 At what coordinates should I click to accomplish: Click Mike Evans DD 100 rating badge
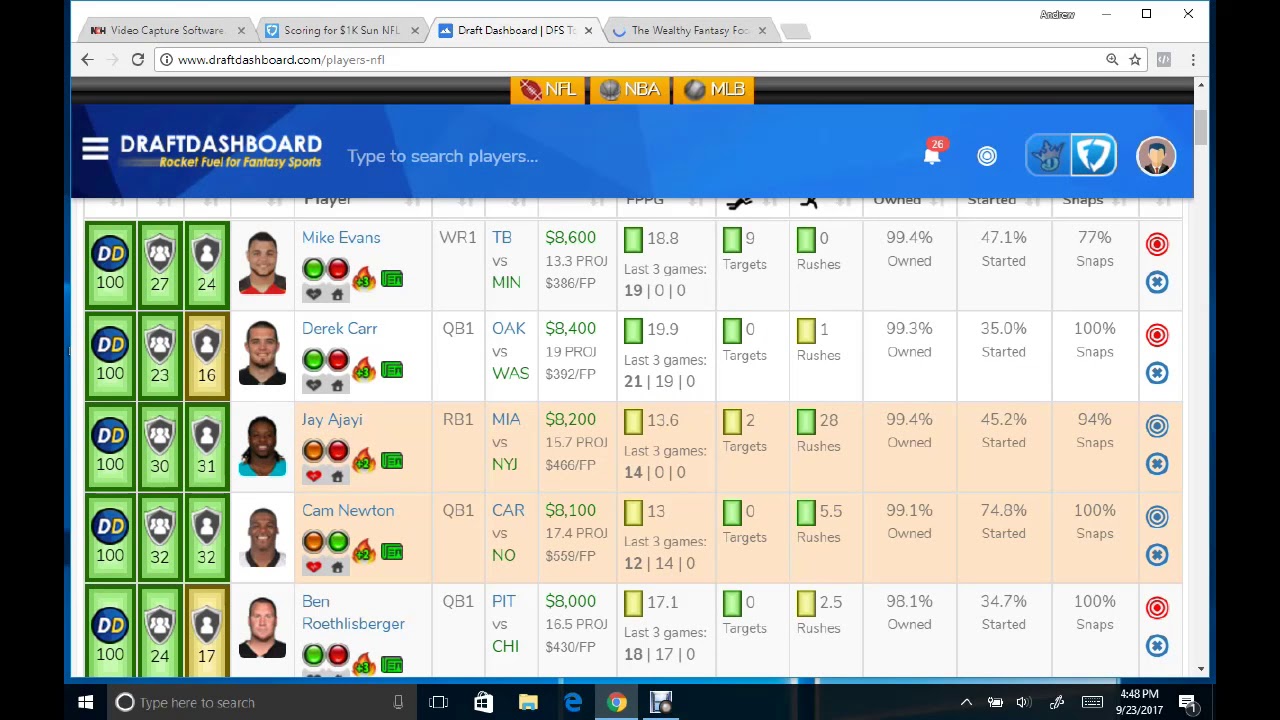(110, 265)
